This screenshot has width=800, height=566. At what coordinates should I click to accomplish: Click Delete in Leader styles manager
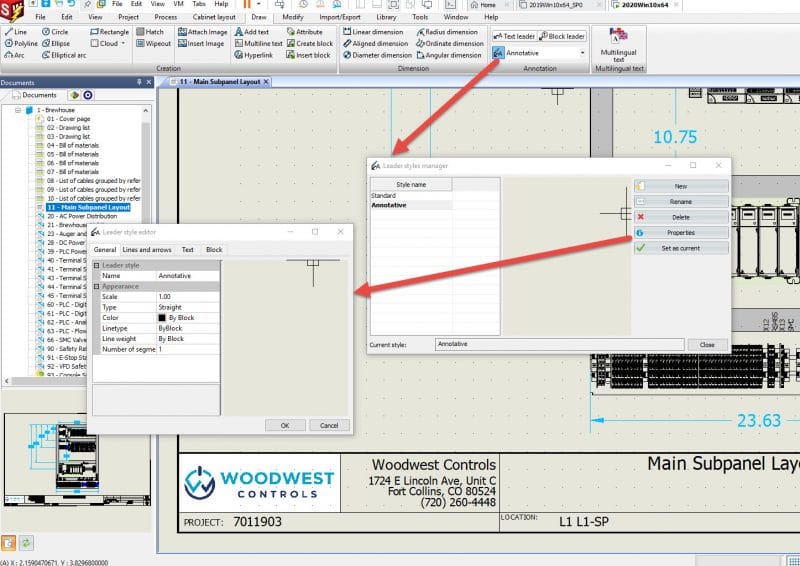[681, 217]
